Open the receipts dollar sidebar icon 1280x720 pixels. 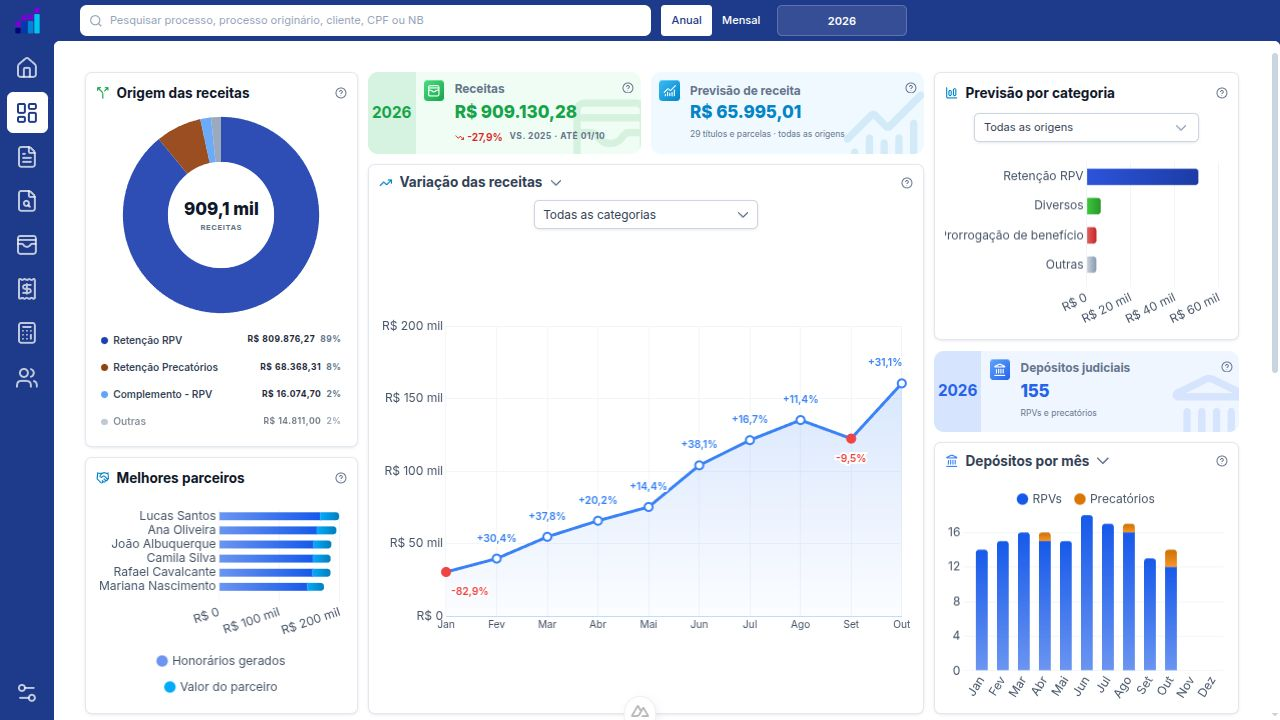[x=27, y=289]
